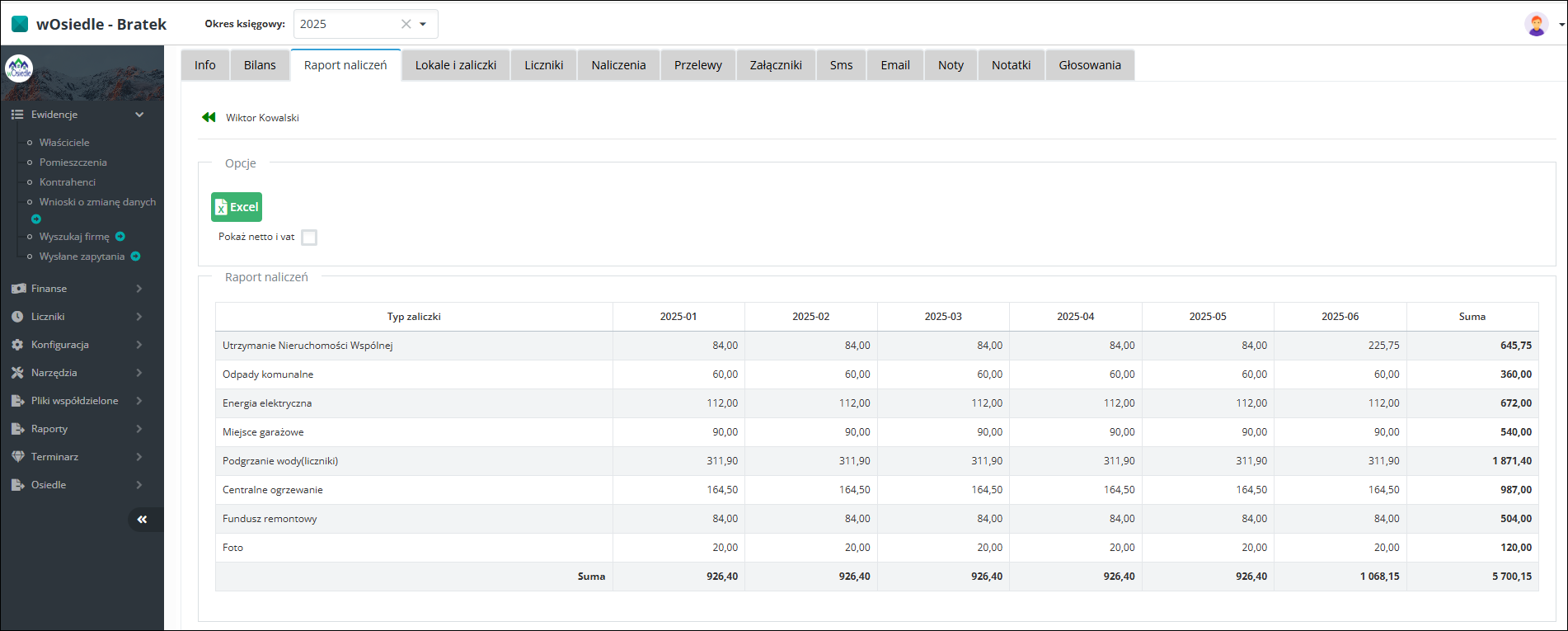Expand the Konfiguracja menu
1568x631 pixels.
(x=78, y=345)
